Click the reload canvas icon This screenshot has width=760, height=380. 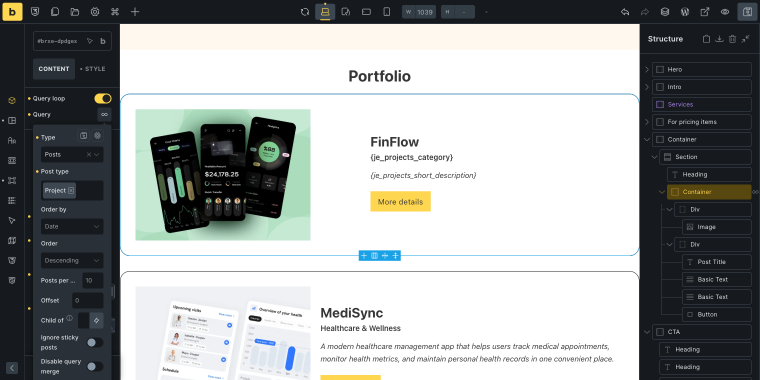[305, 12]
